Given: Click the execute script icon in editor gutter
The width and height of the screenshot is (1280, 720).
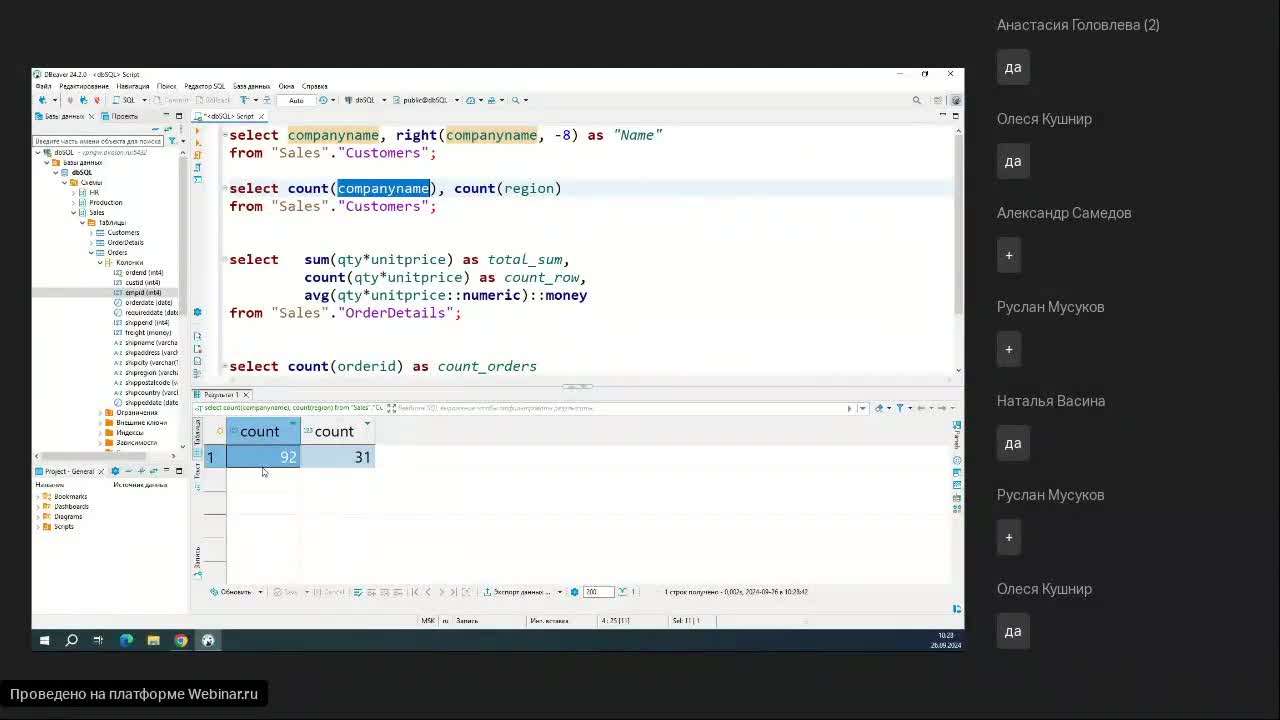Looking at the screenshot, I should pyautogui.click(x=197, y=155).
